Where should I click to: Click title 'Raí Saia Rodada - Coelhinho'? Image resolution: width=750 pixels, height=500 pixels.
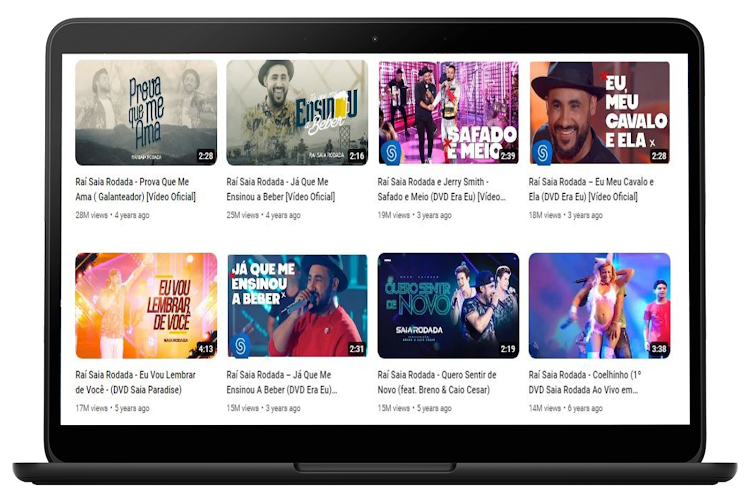[585, 382]
